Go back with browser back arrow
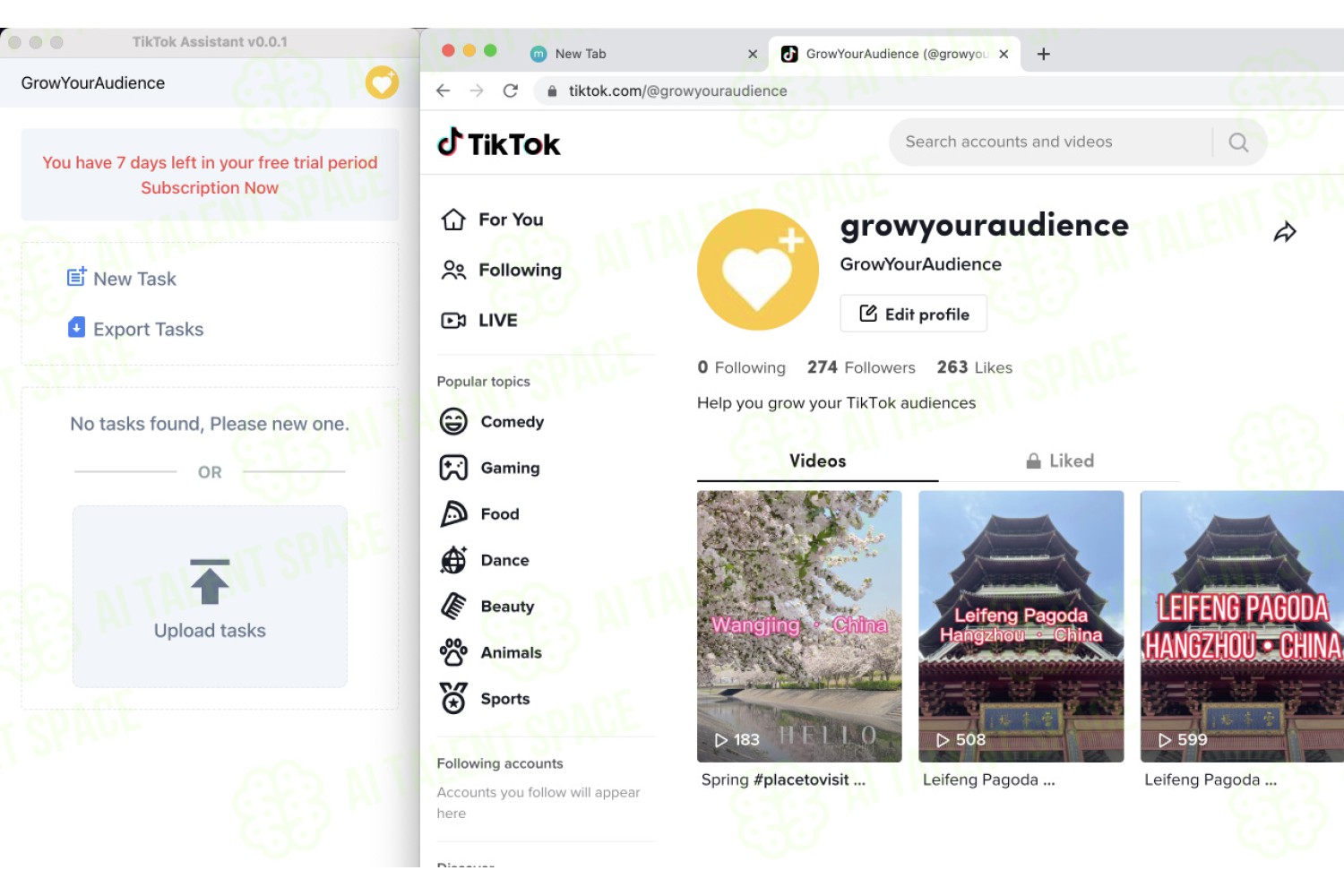Screen dimensions: 1344x896 point(443,90)
